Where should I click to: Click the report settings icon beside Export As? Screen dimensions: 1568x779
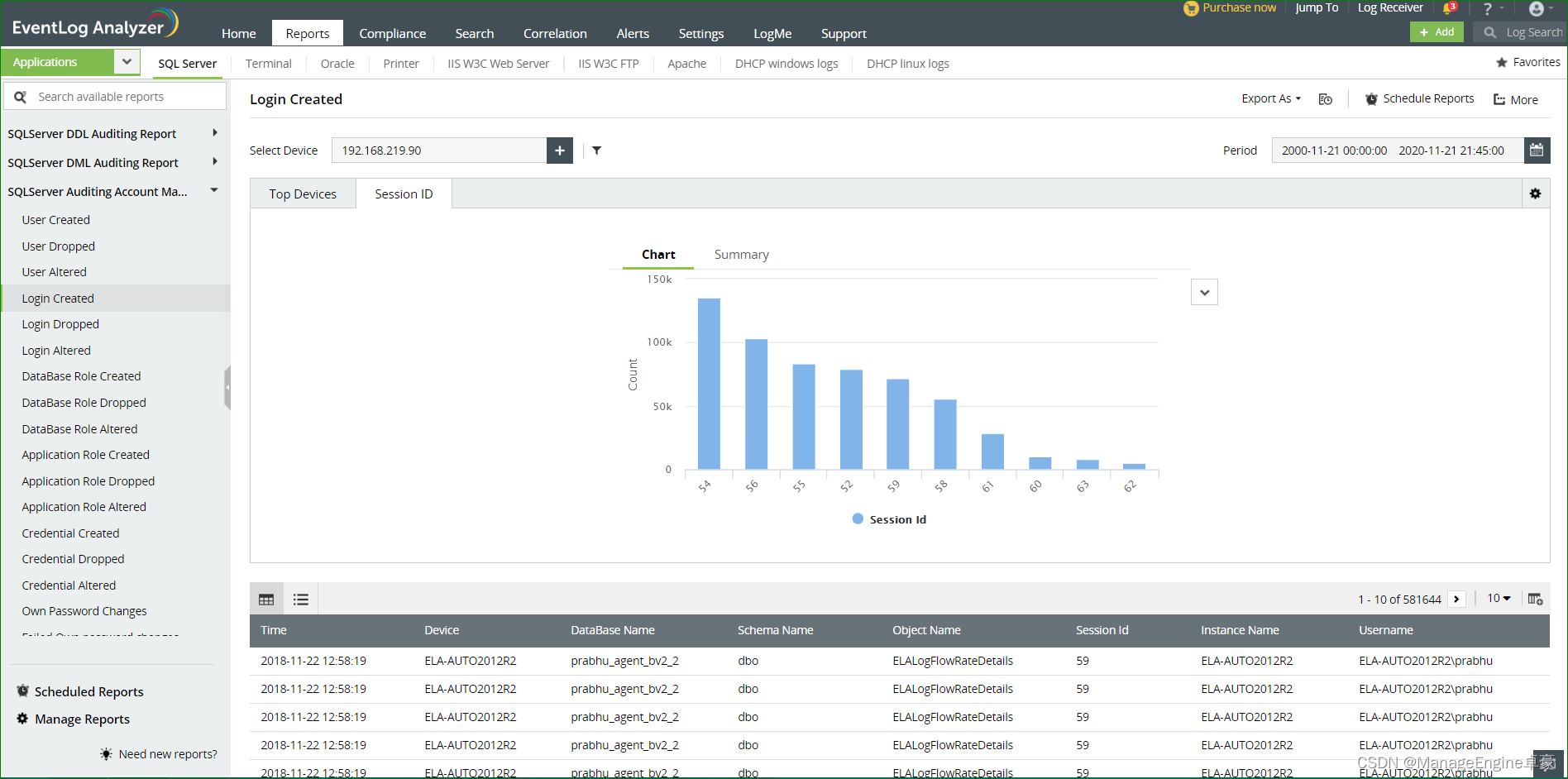click(x=1326, y=99)
